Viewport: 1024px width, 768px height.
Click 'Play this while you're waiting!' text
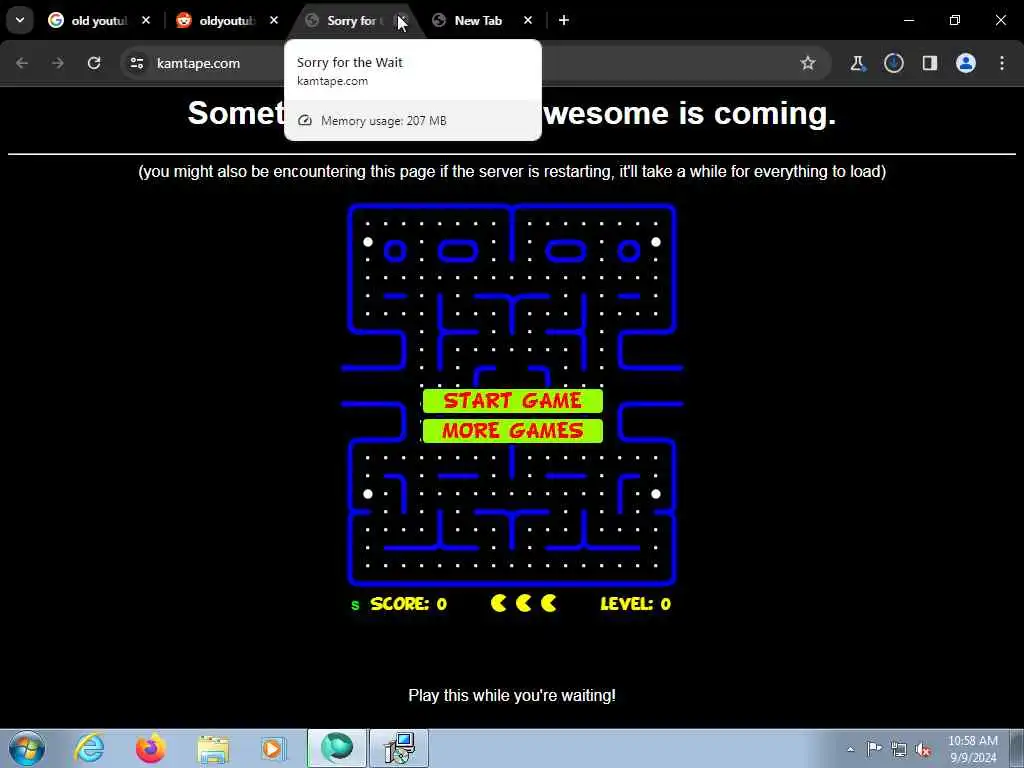512,696
